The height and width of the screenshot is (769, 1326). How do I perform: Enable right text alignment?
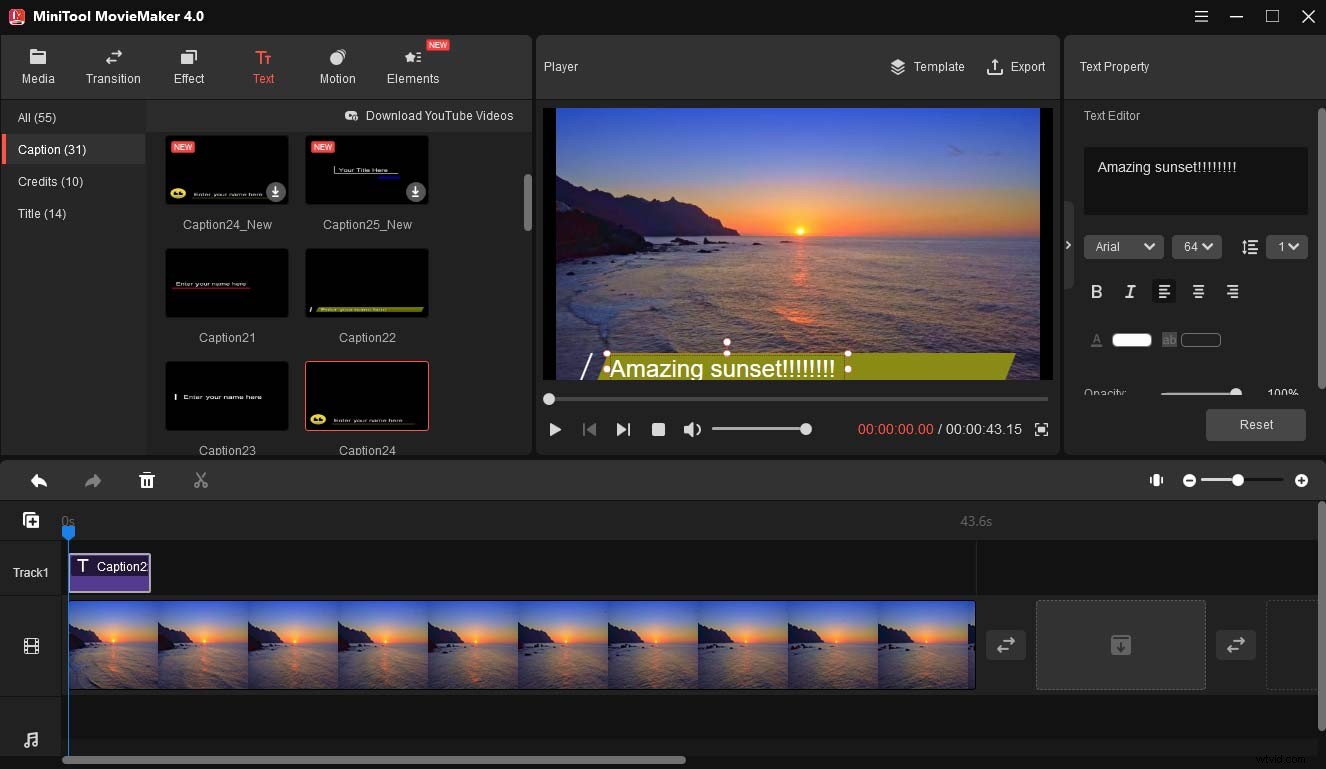click(1232, 291)
